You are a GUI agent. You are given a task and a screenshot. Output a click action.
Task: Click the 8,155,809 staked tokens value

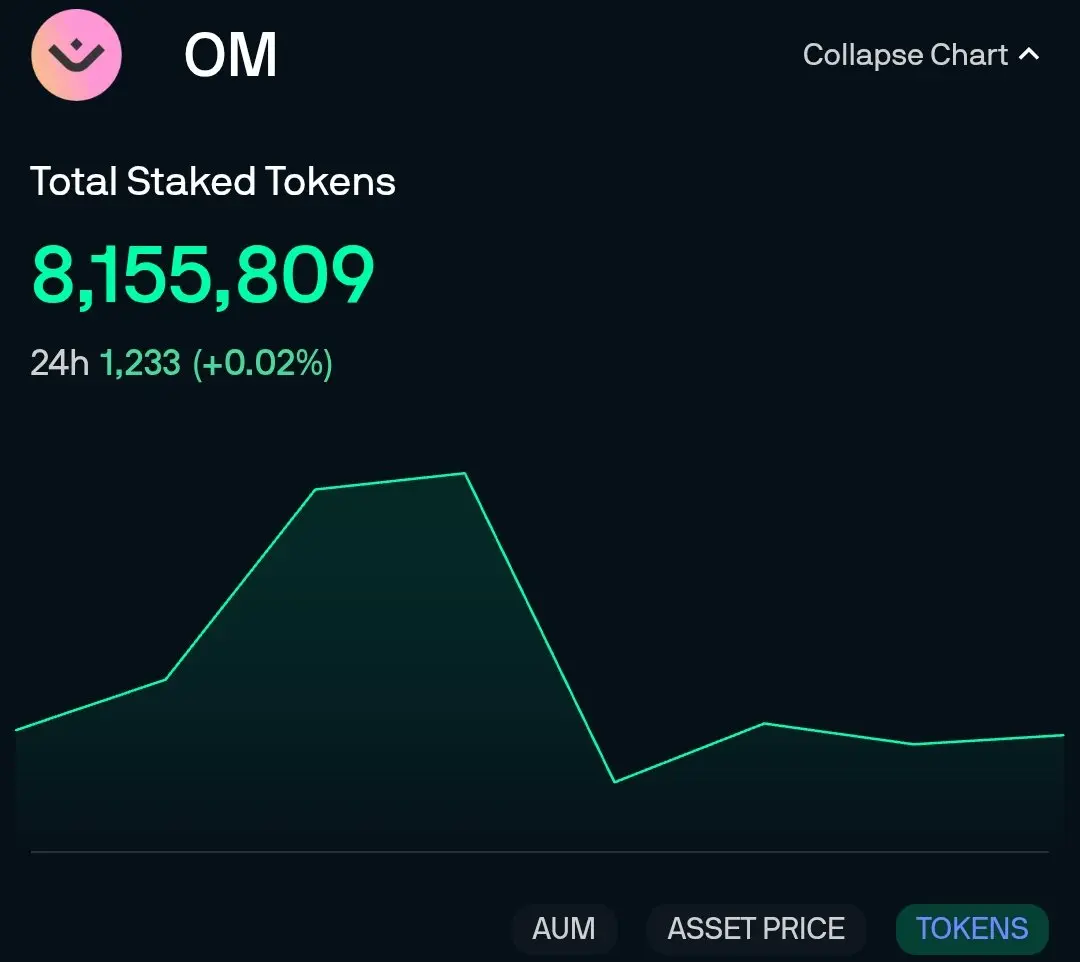click(203, 275)
